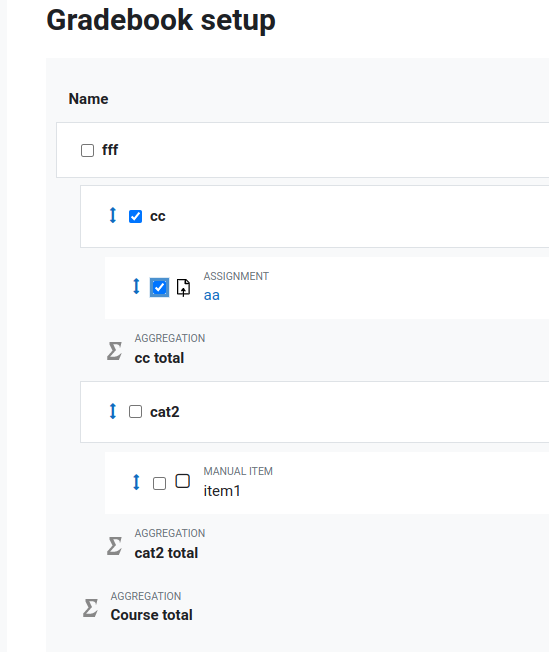Click the sigma icon for Course total
This screenshot has width=549, height=652.
point(90,608)
